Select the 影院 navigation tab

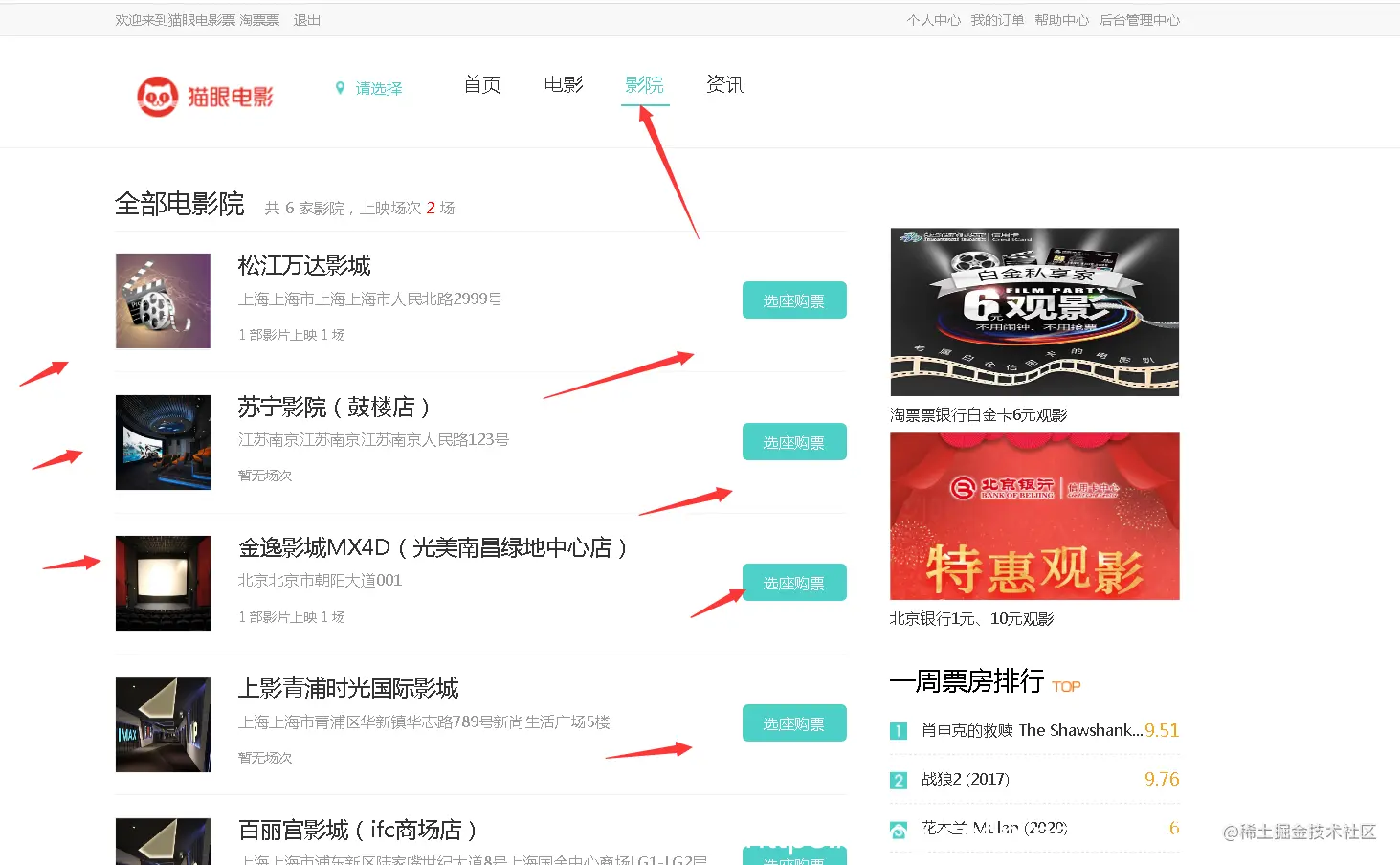(645, 84)
